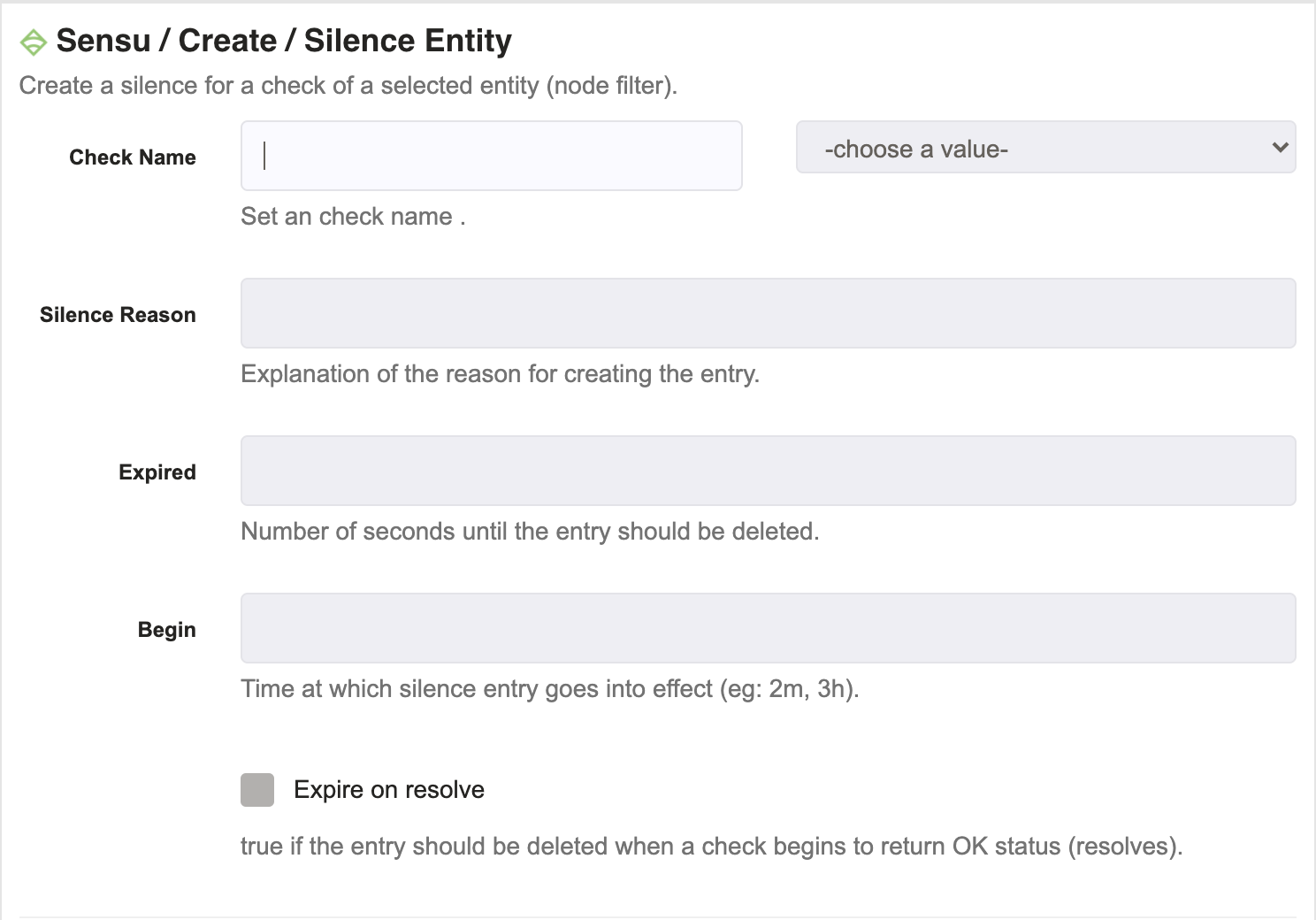This screenshot has width=1316, height=920.
Task: Click the "Begin" field label
Action: coord(167,630)
